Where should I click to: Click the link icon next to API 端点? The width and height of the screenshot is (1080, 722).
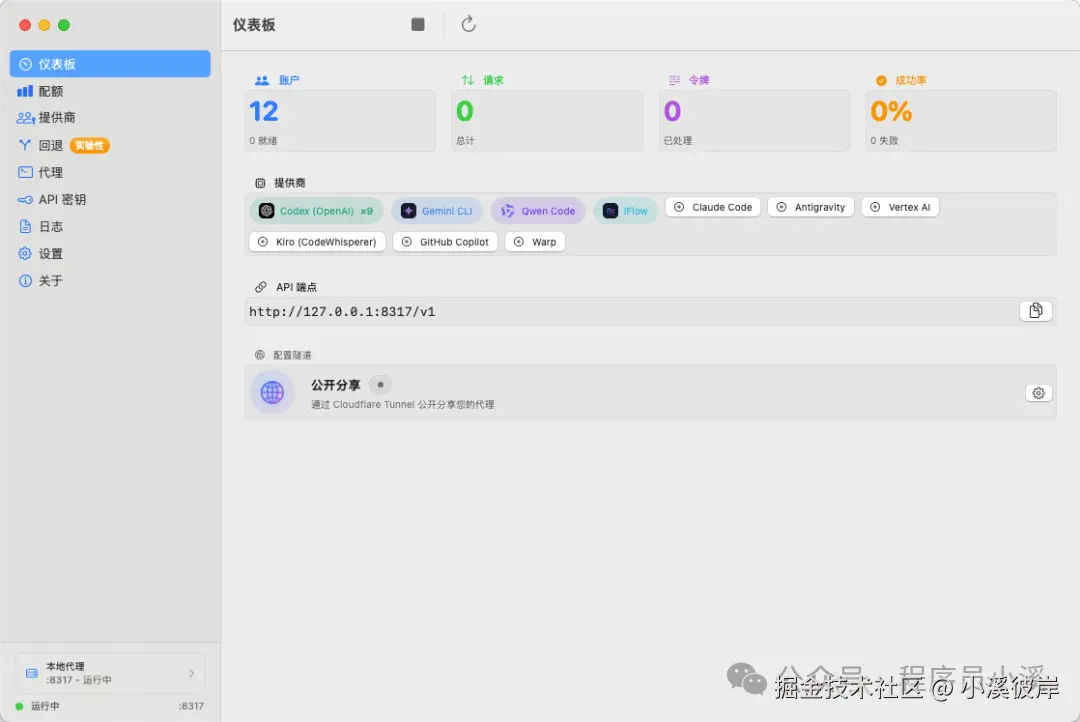[260, 287]
